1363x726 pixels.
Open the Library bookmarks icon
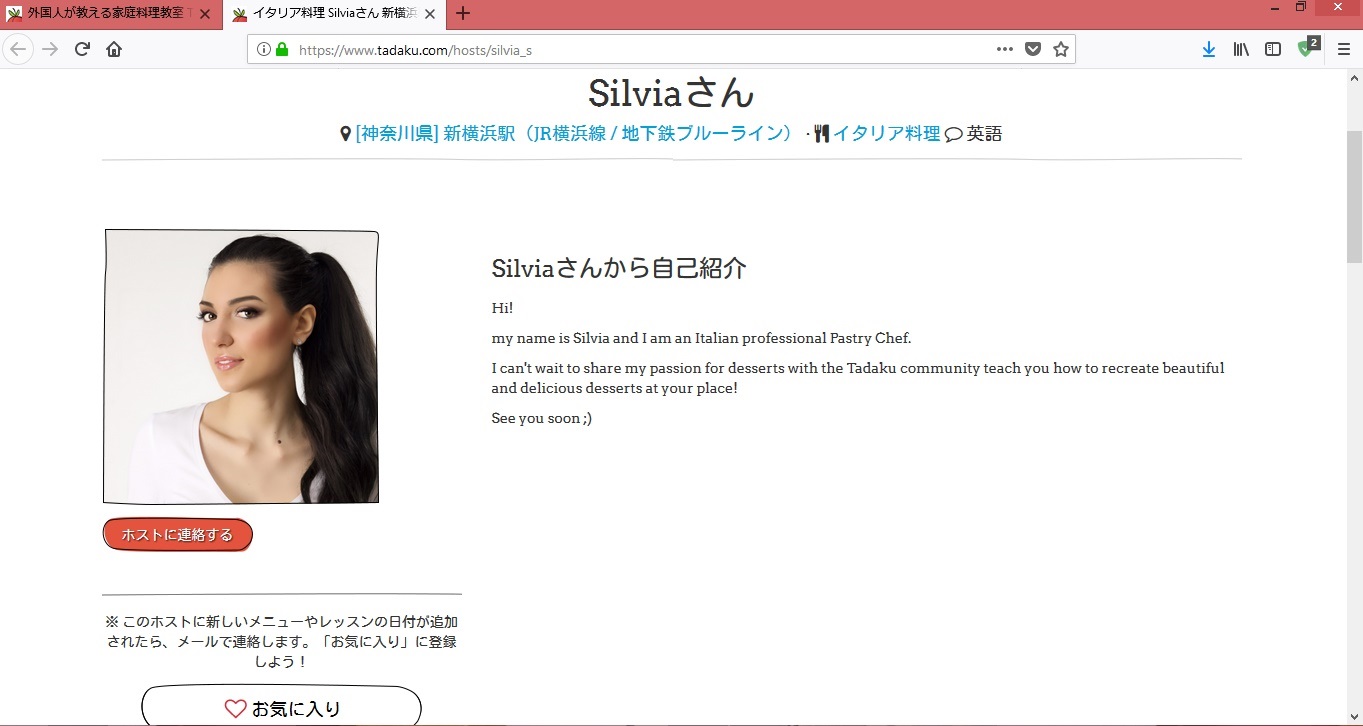(1241, 49)
